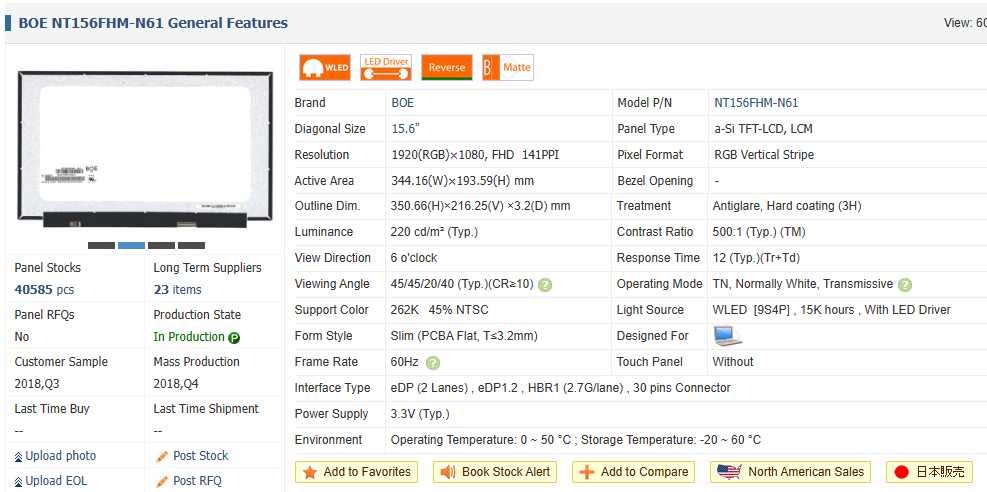Click the LED Driver badge icon
The height and width of the screenshot is (492, 987).
coord(386,67)
